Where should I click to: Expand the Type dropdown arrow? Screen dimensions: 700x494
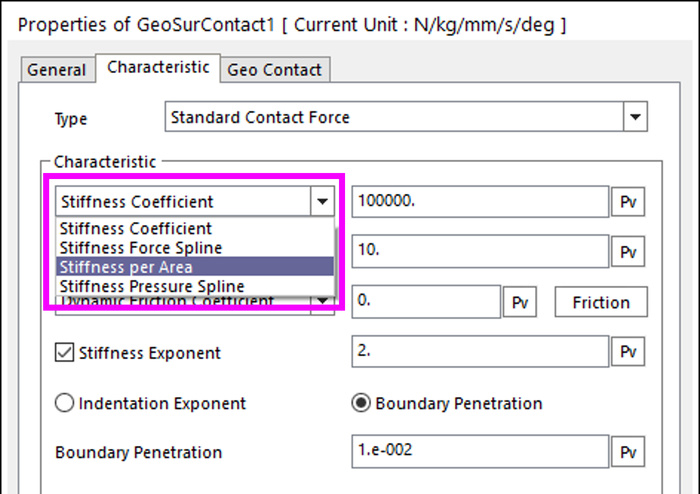point(635,117)
